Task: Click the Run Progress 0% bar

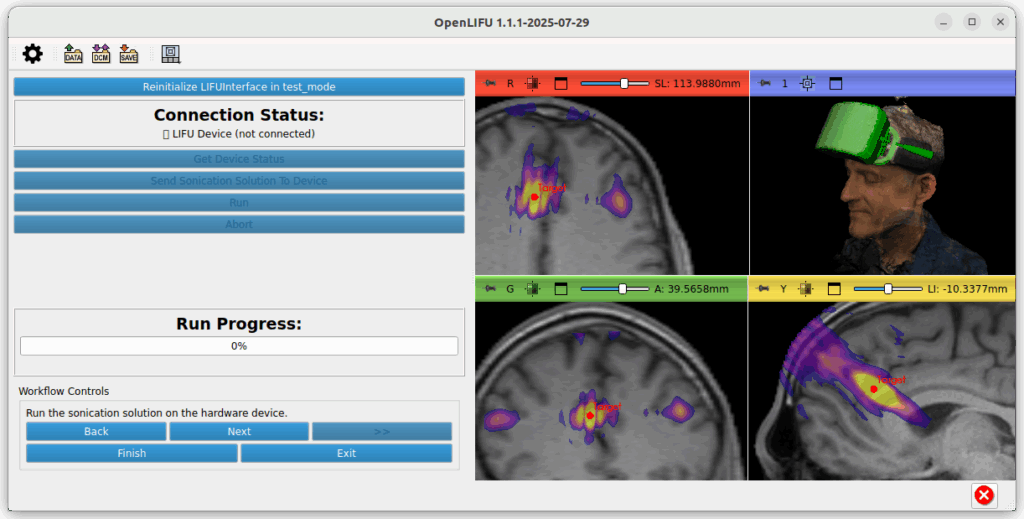Action: pyautogui.click(x=239, y=346)
